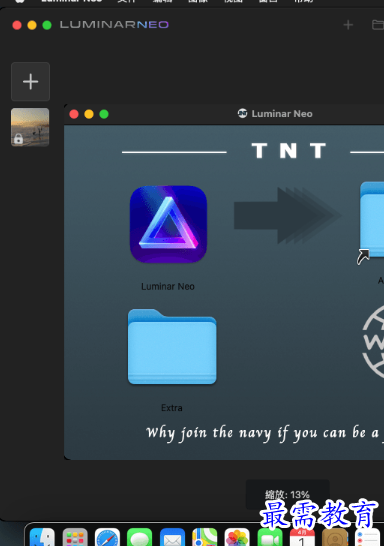Open Photos from the Dock
Viewport: 384px width, 546px height.
[x=237, y=537]
